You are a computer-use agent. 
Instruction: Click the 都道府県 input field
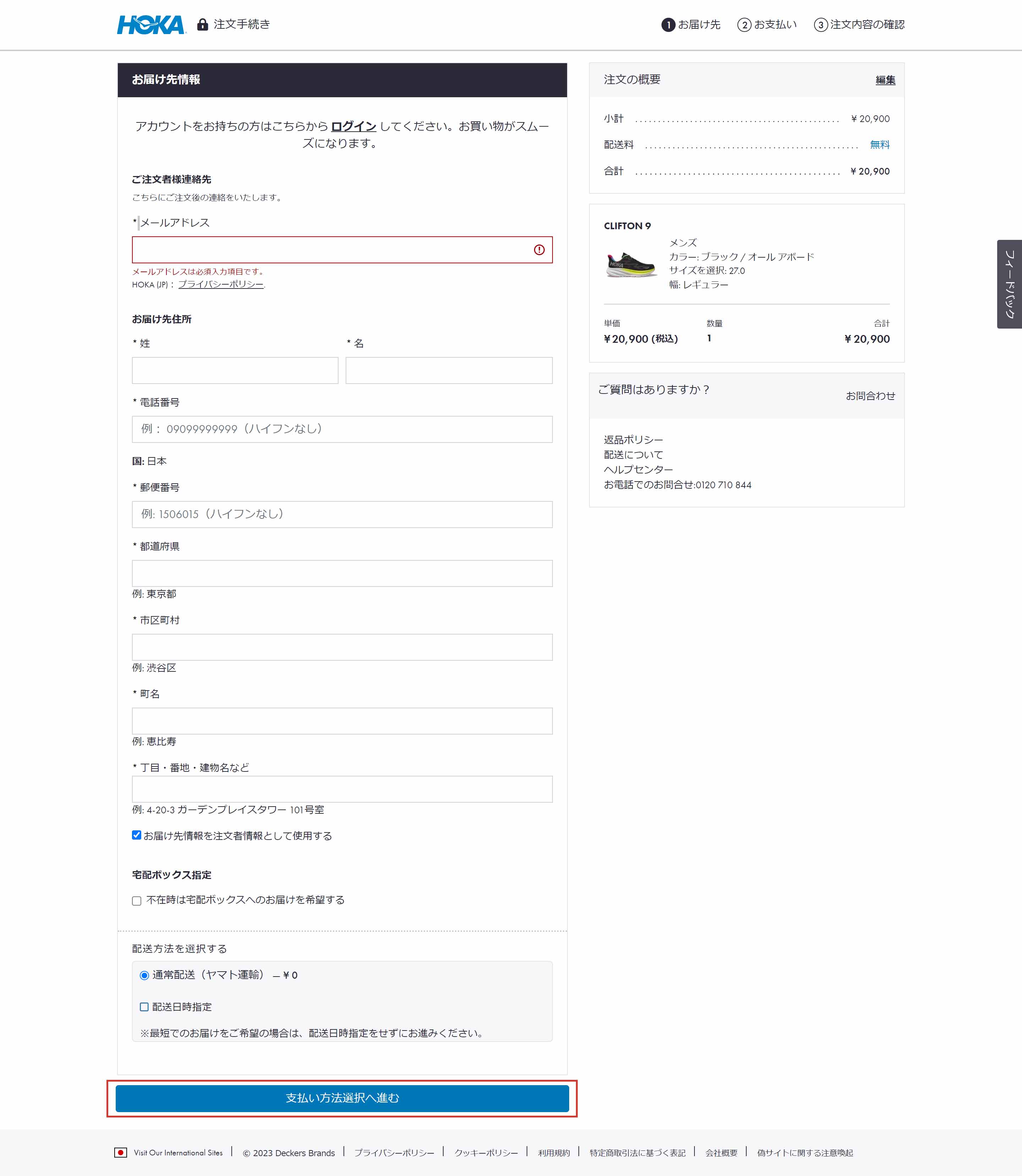342,573
